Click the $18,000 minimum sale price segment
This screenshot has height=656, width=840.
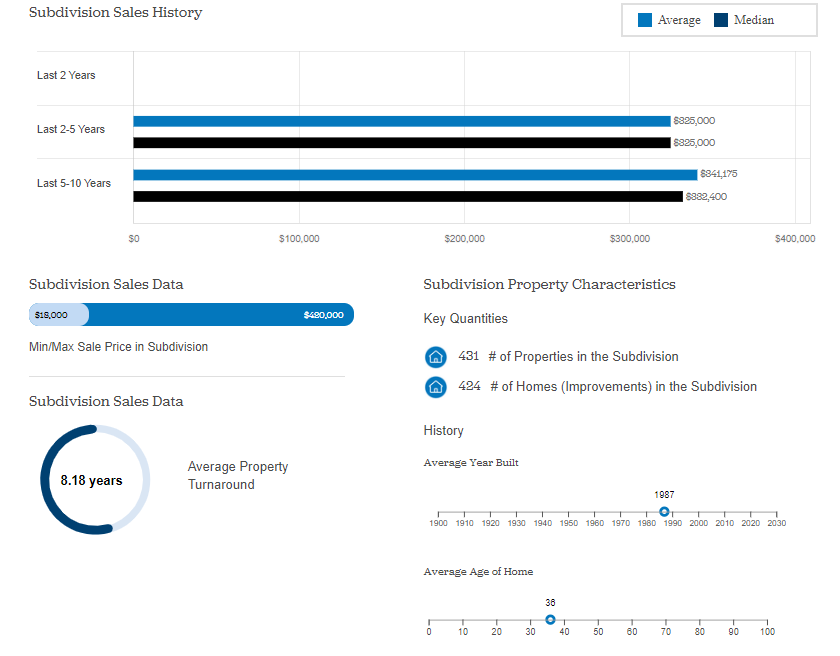click(59, 315)
